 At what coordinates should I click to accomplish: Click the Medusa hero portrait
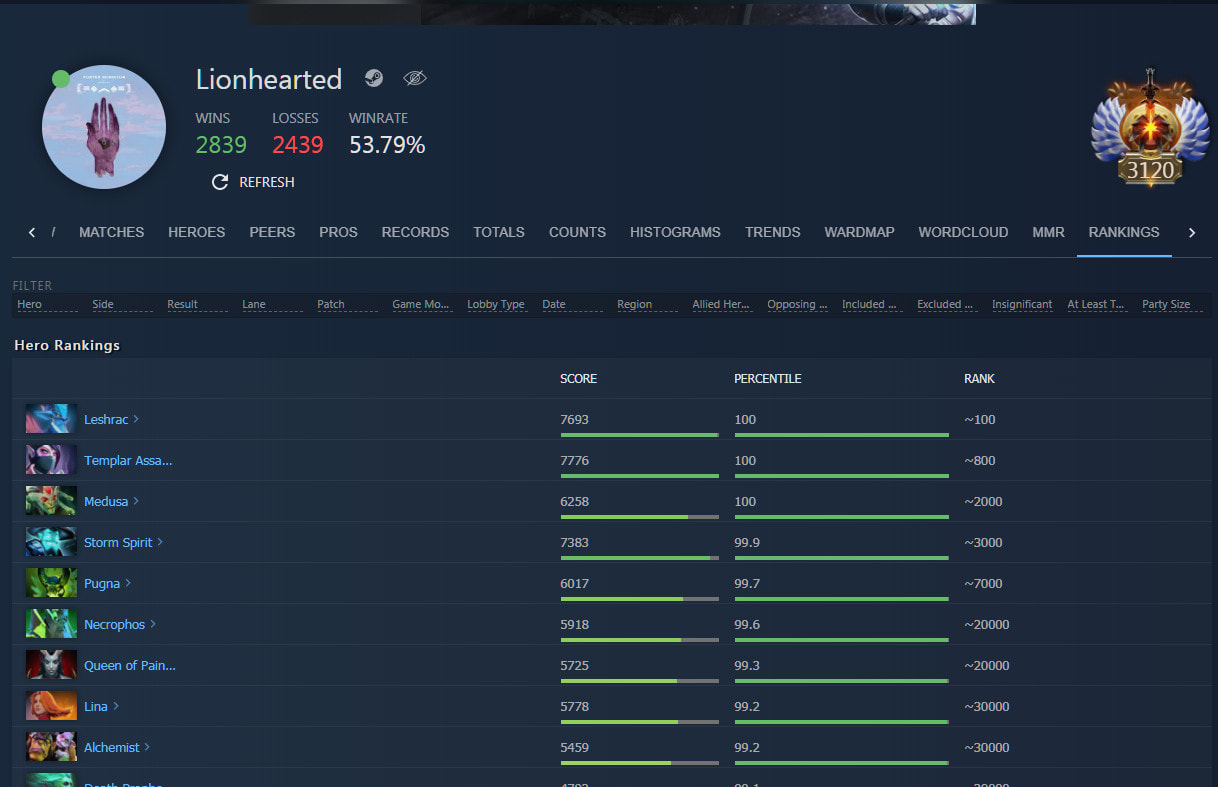(51, 501)
